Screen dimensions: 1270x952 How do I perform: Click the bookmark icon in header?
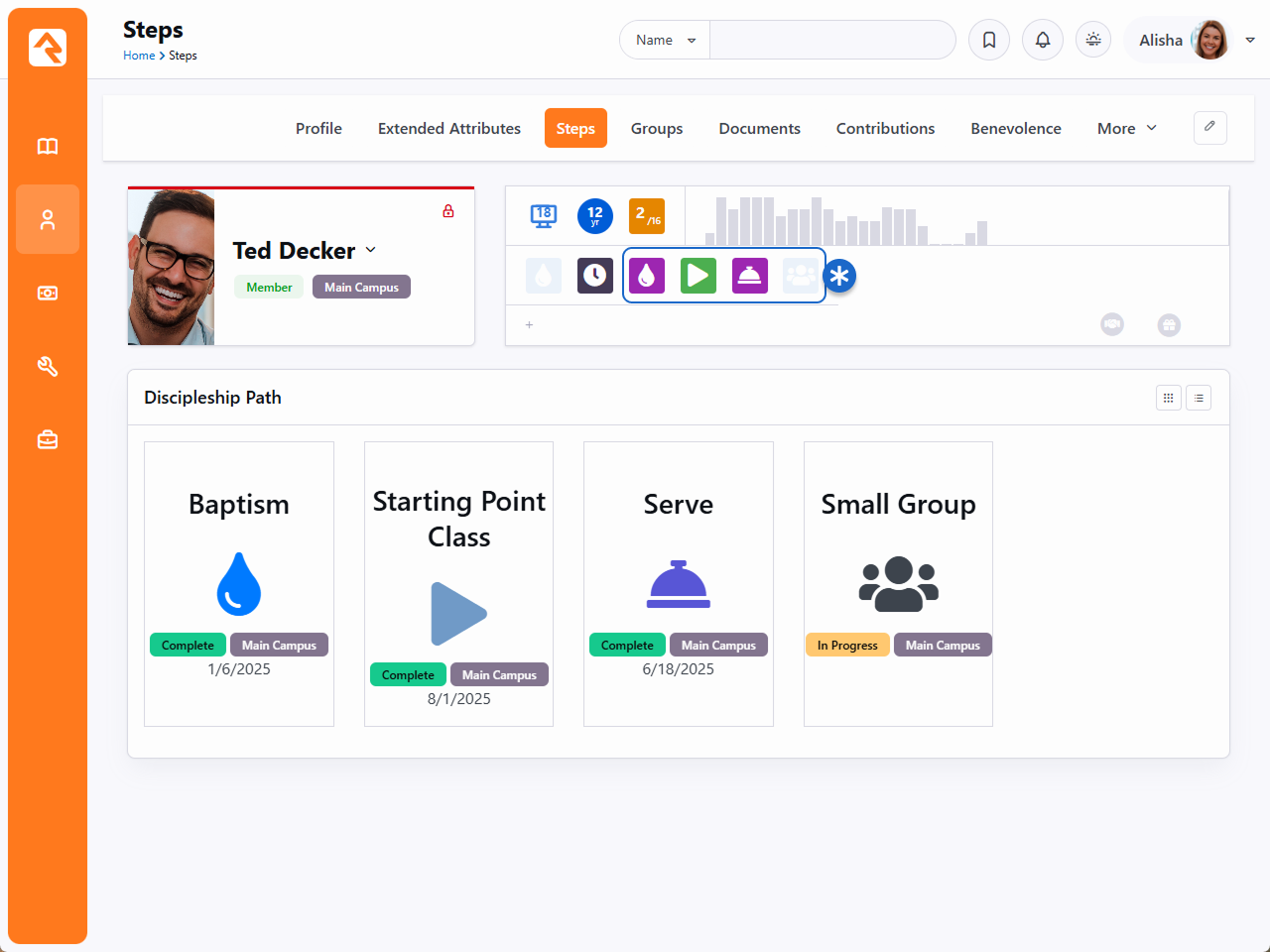click(989, 40)
